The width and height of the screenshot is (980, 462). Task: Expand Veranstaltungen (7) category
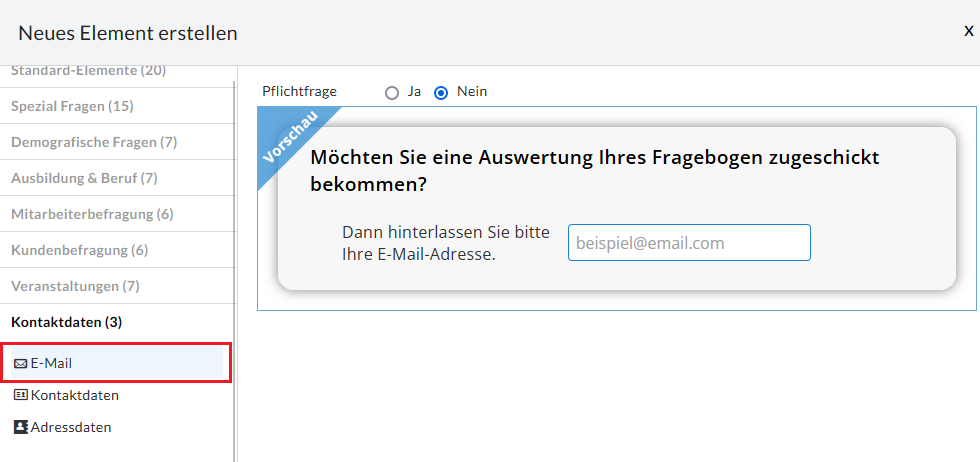pyautogui.click(x=75, y=286)
